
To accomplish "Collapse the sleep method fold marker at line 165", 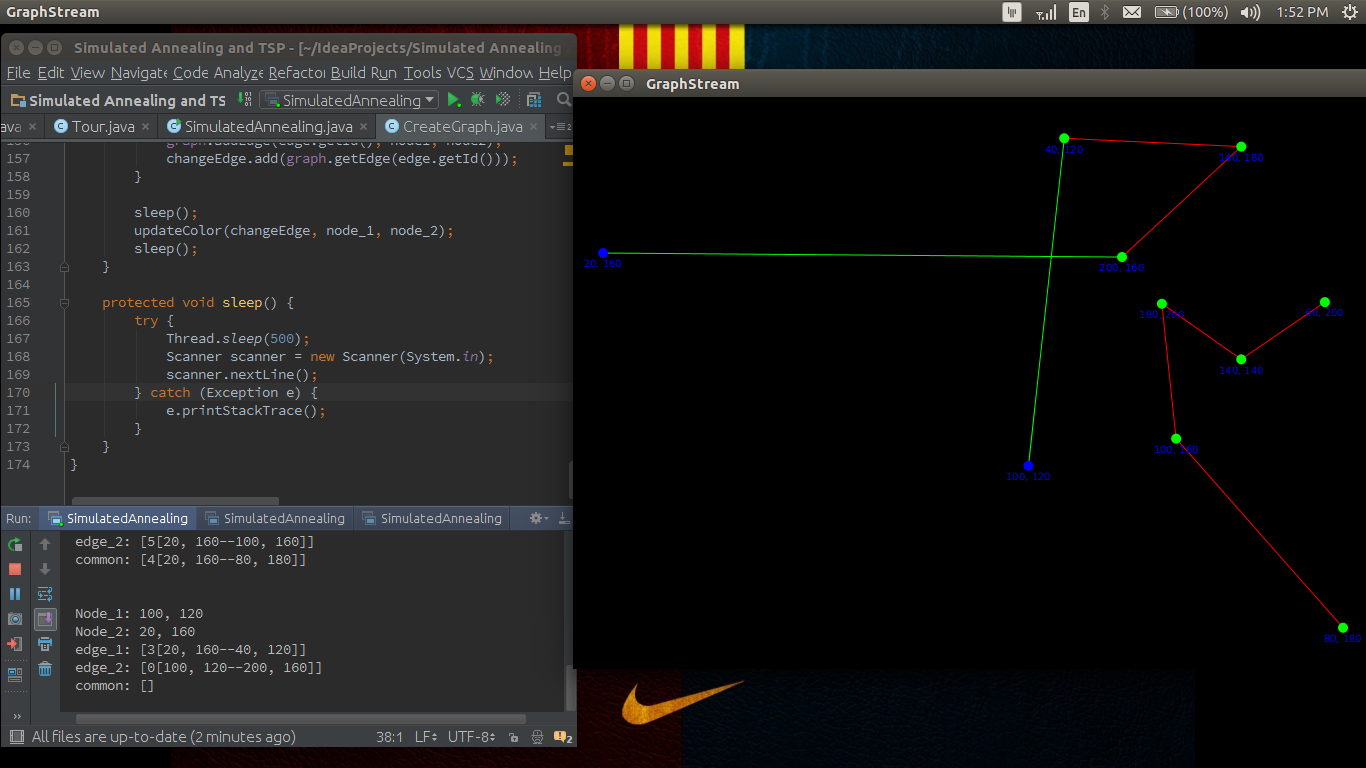I will pos(64,303).
